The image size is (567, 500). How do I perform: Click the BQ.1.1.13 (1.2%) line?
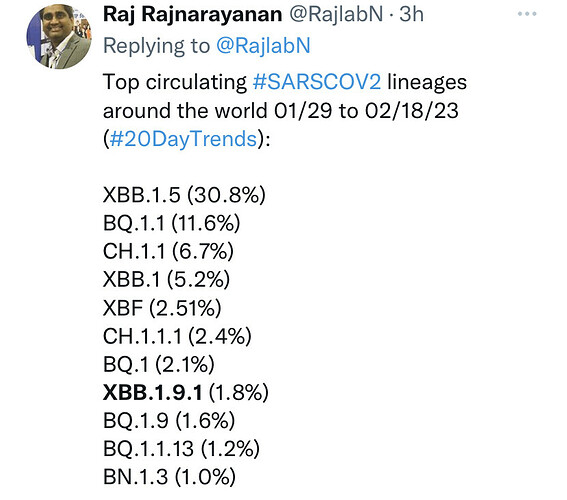[x=182, y=449]
